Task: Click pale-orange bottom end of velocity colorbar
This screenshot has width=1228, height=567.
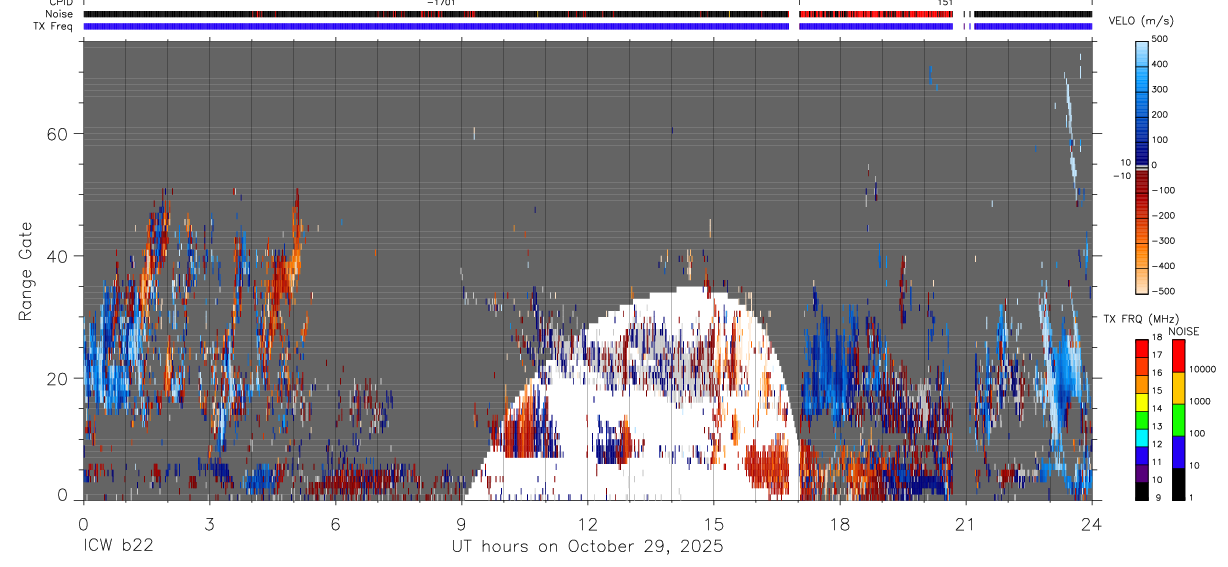Action: (1142, 284)
